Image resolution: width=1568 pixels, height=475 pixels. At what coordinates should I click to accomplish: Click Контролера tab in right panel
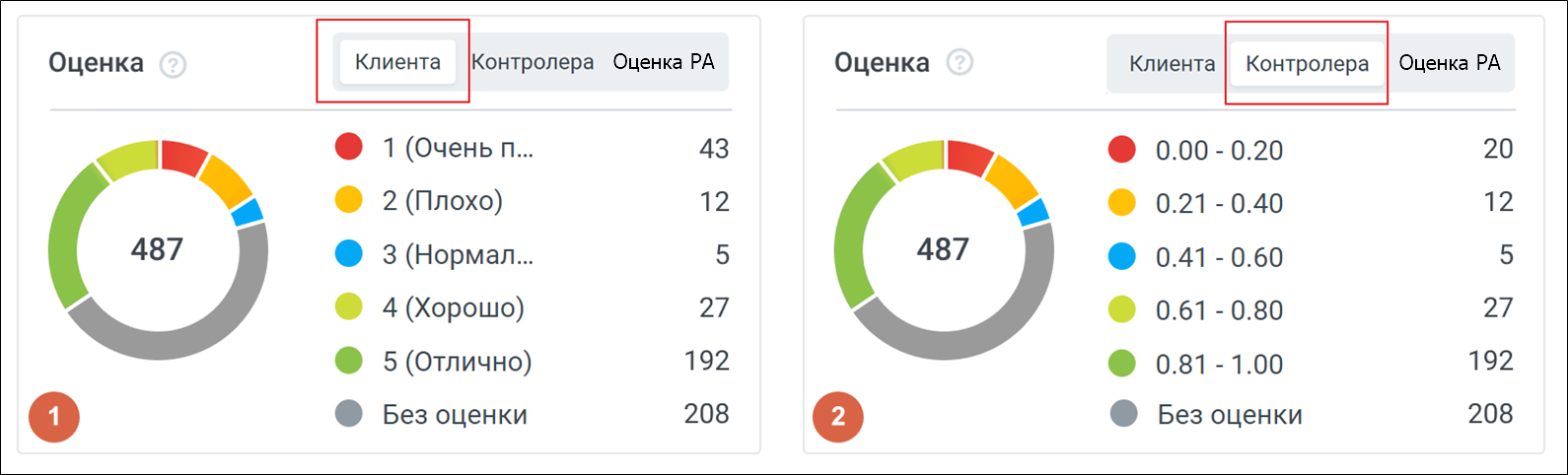tap(1307, 64)
